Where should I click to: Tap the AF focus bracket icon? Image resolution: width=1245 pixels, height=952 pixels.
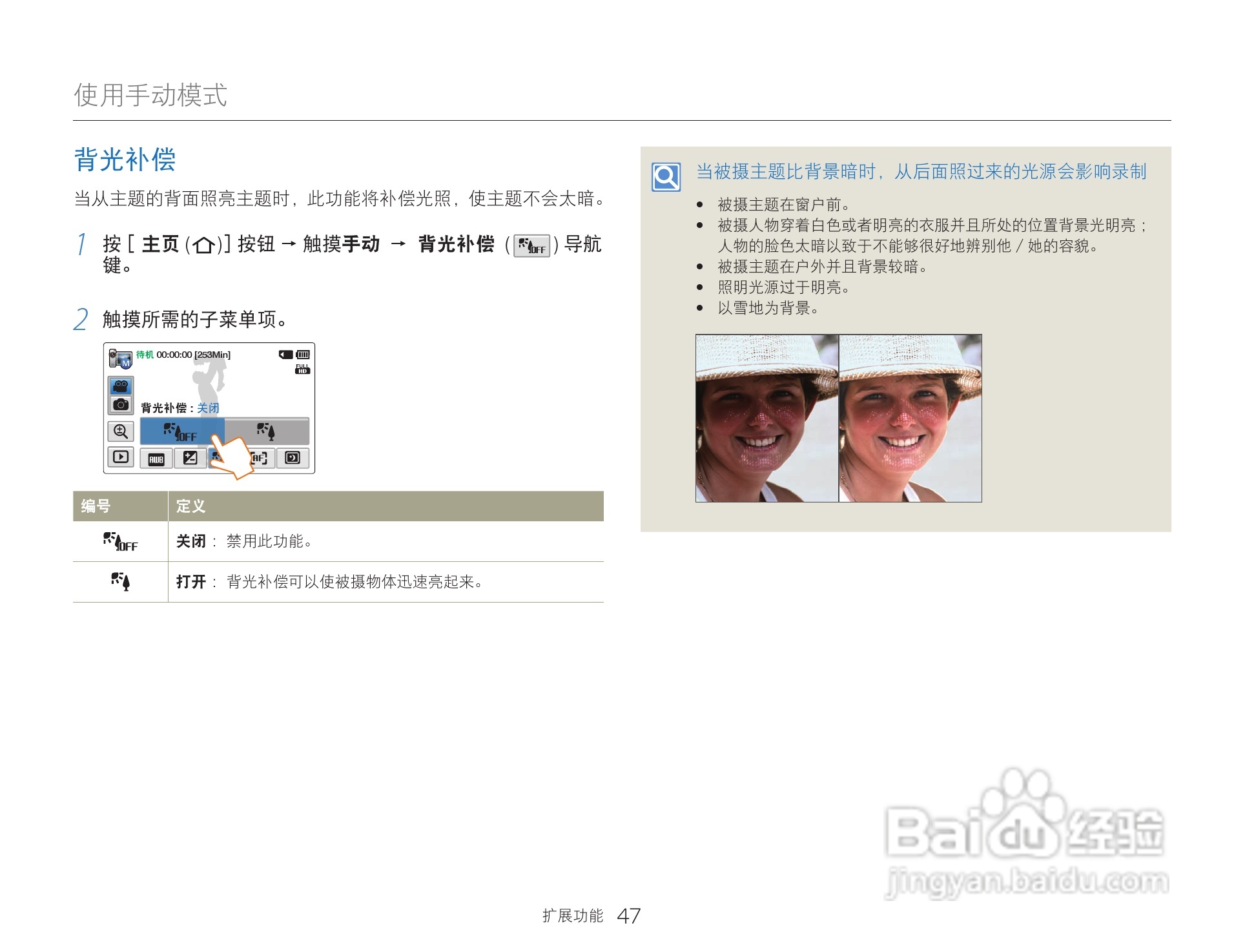tap(260, 458)
